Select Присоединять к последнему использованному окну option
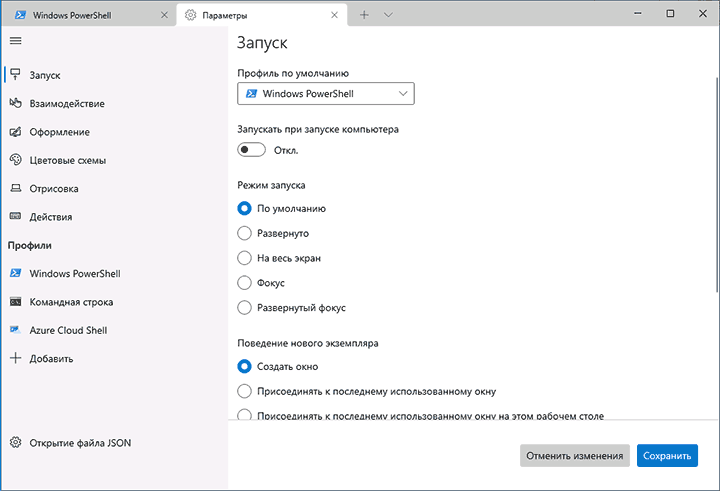Screen dimensions: 720x491 point(367,391)
